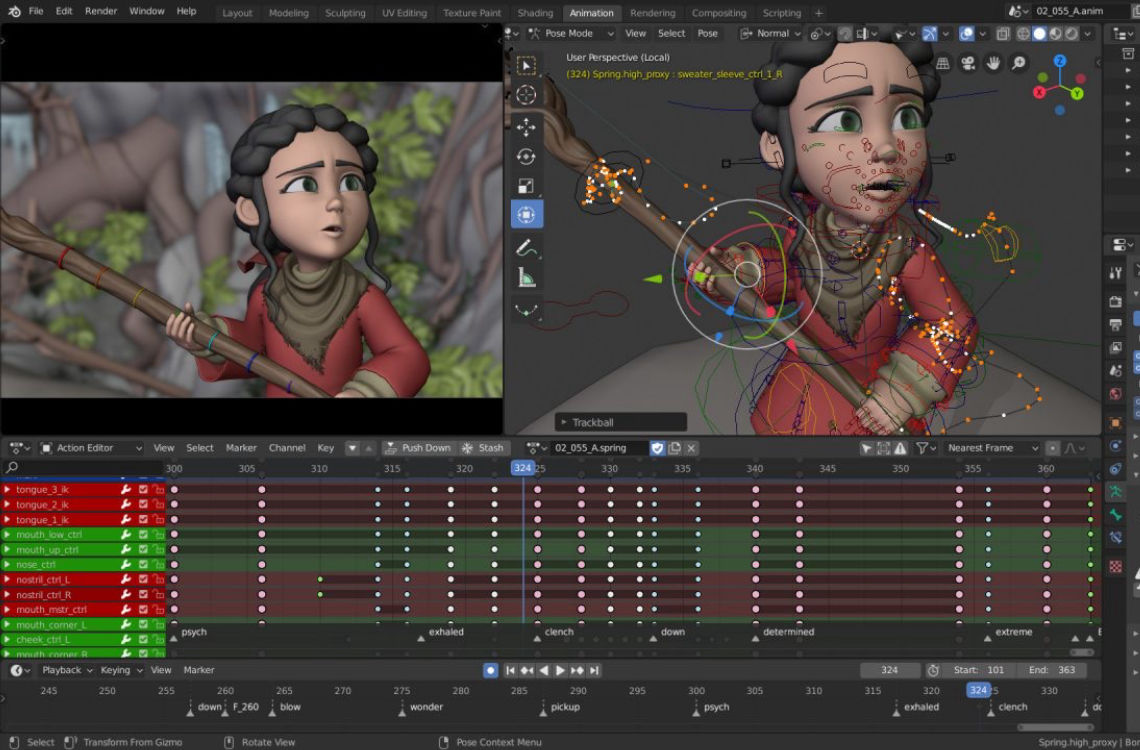
Task: Activate the Annotate pencil tool
Action: 527,247
